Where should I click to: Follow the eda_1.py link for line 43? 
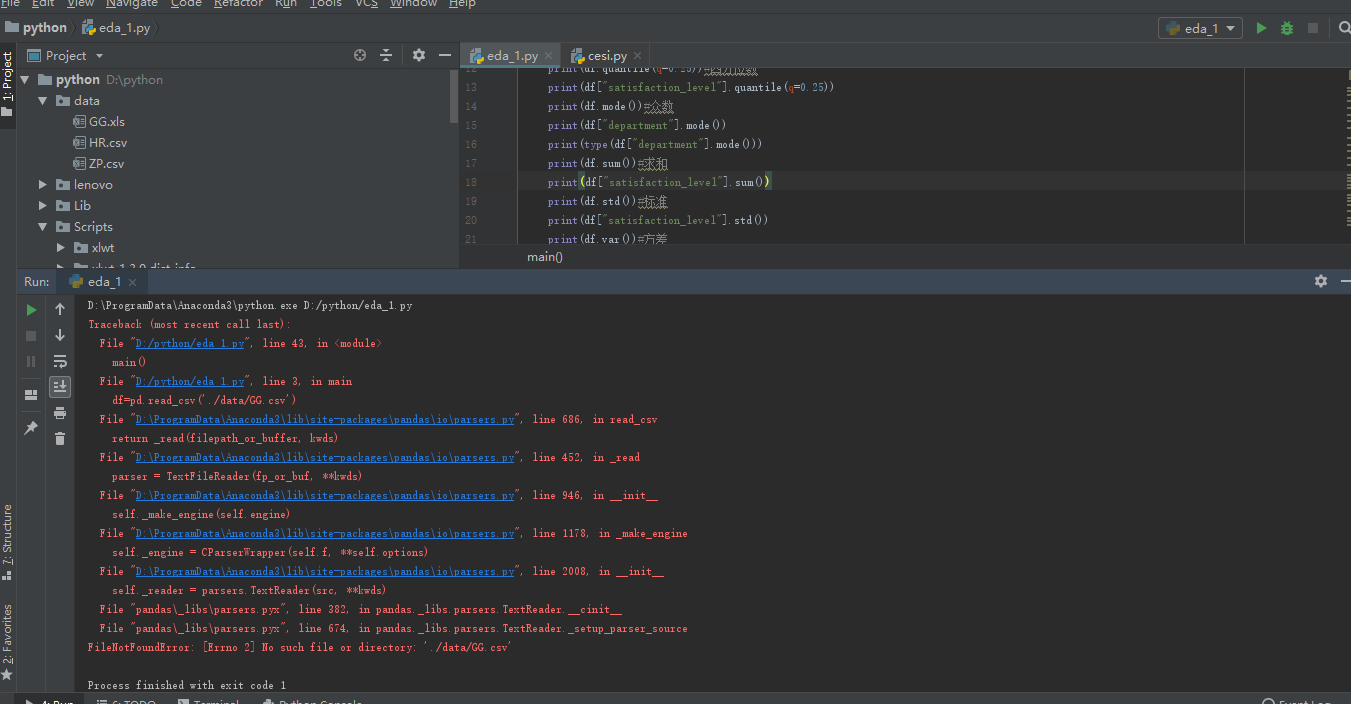click(x=190, y=344)
